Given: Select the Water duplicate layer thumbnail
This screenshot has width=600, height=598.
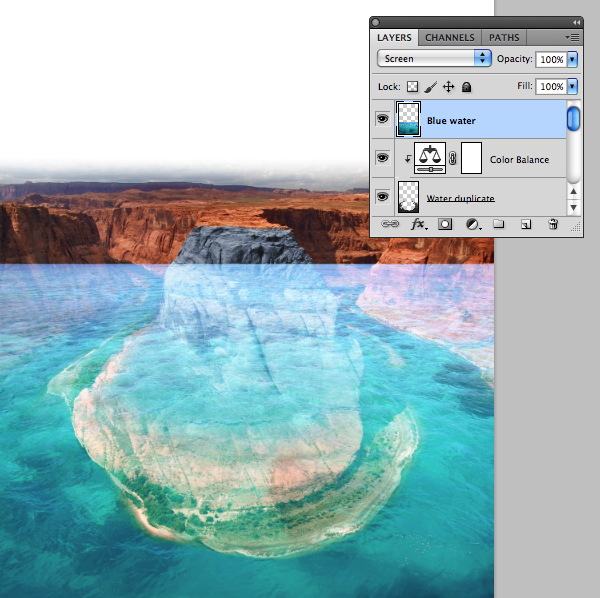Looking at the screenshot, I should pyautogui.click(x=408, y=197).
